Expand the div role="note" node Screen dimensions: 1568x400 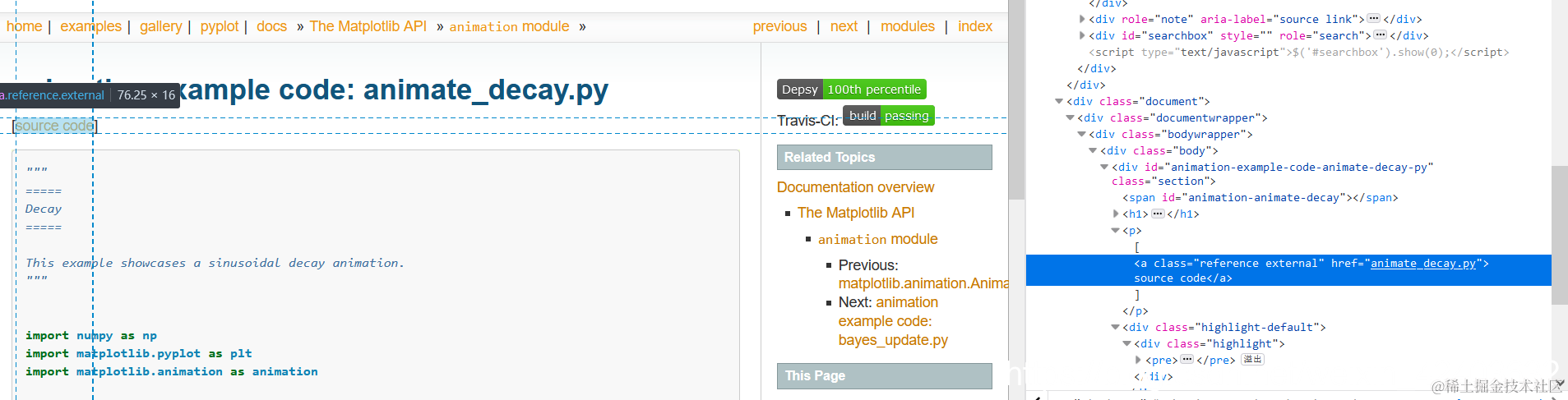point(1082,19)
